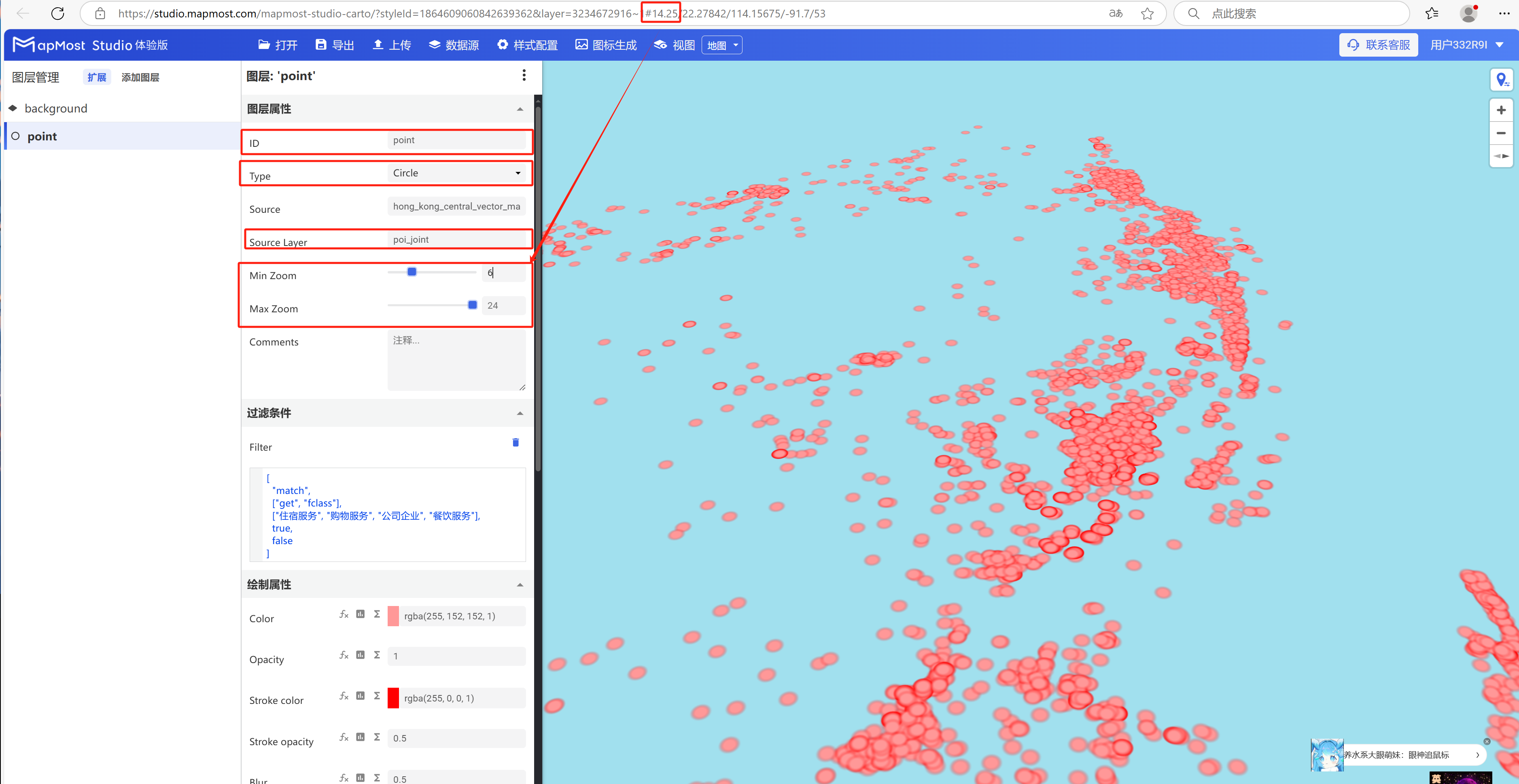Click the Color function fx icon
Screen dimensions: 1519x784
coord(344,614)
